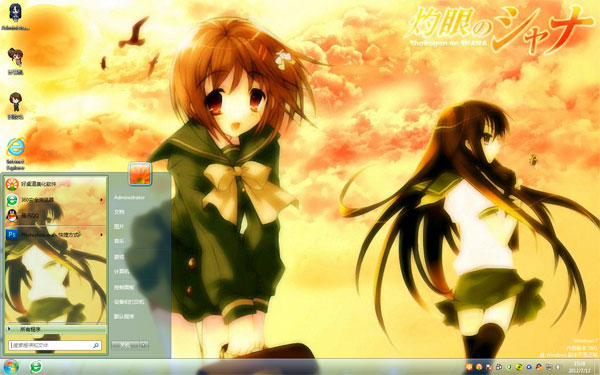This screenshot has width=600, height=375.
Task: Launch Internet Explorer from the desktop
Action: (x=15, y=154)
